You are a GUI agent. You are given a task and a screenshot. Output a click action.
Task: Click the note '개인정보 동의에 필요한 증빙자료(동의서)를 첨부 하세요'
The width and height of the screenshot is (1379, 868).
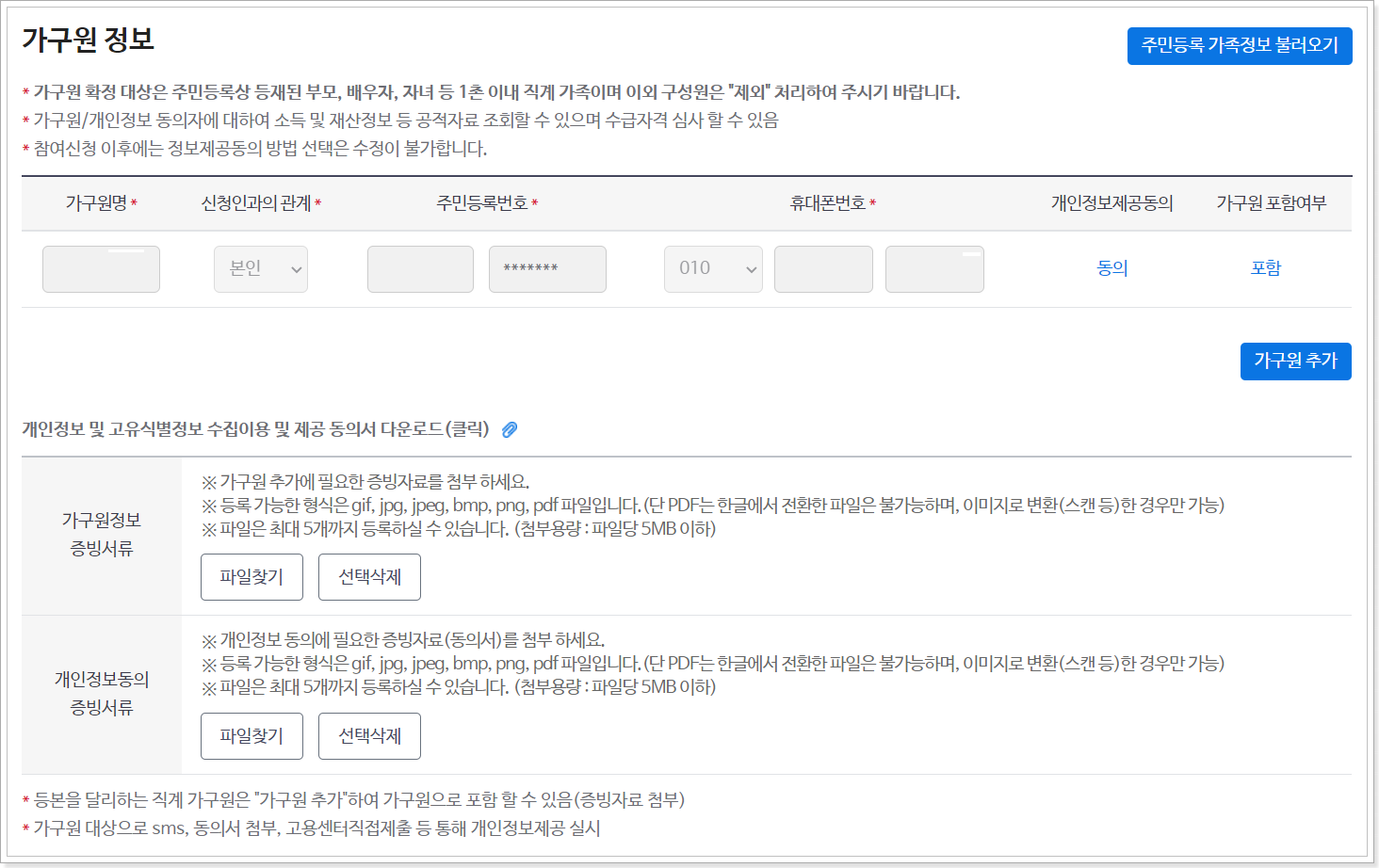pos(403,640)
